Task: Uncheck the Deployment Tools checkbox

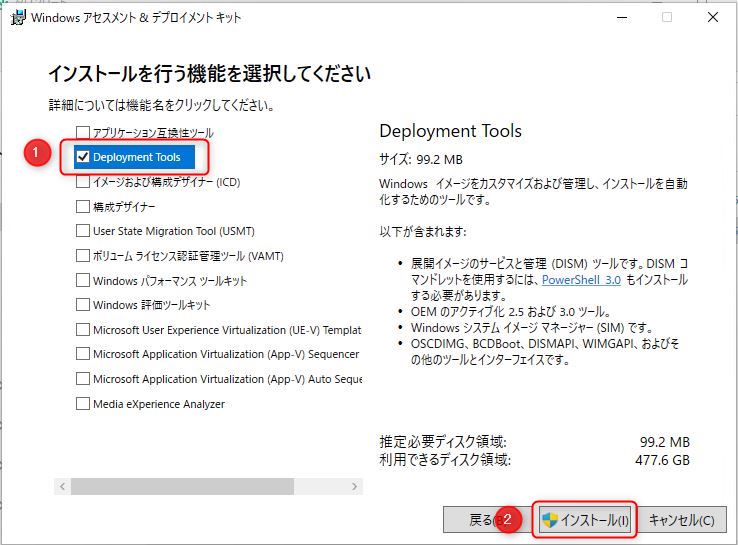Action: [83, 157]
